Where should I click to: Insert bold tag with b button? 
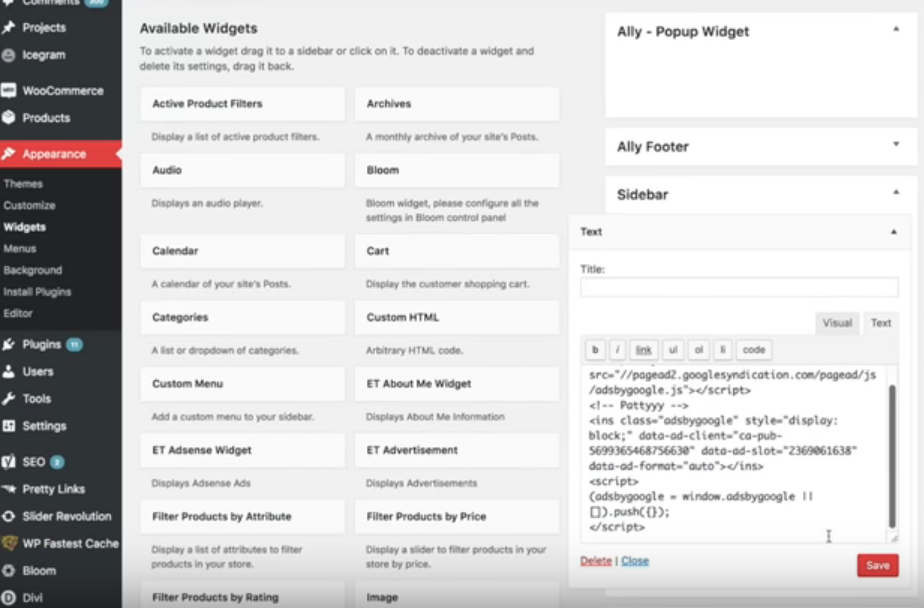(595, 350)
